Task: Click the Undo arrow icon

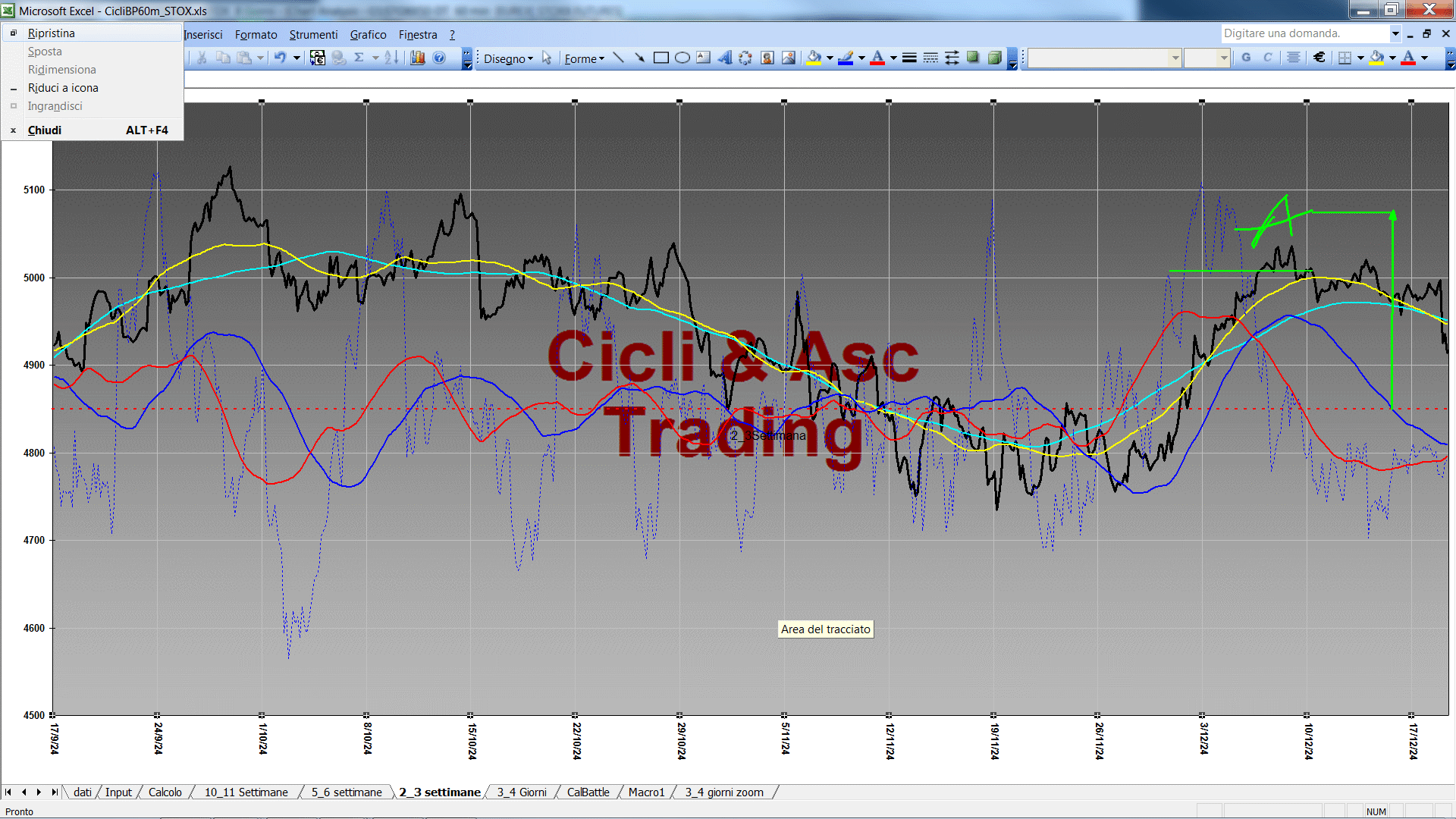Action: 280,58
